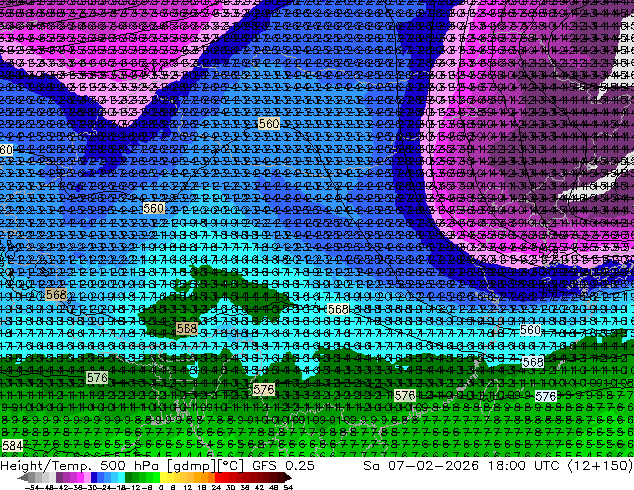634x490 pixels.
Task: Click the left gray arrow end of legend
Action: point(23,477)
